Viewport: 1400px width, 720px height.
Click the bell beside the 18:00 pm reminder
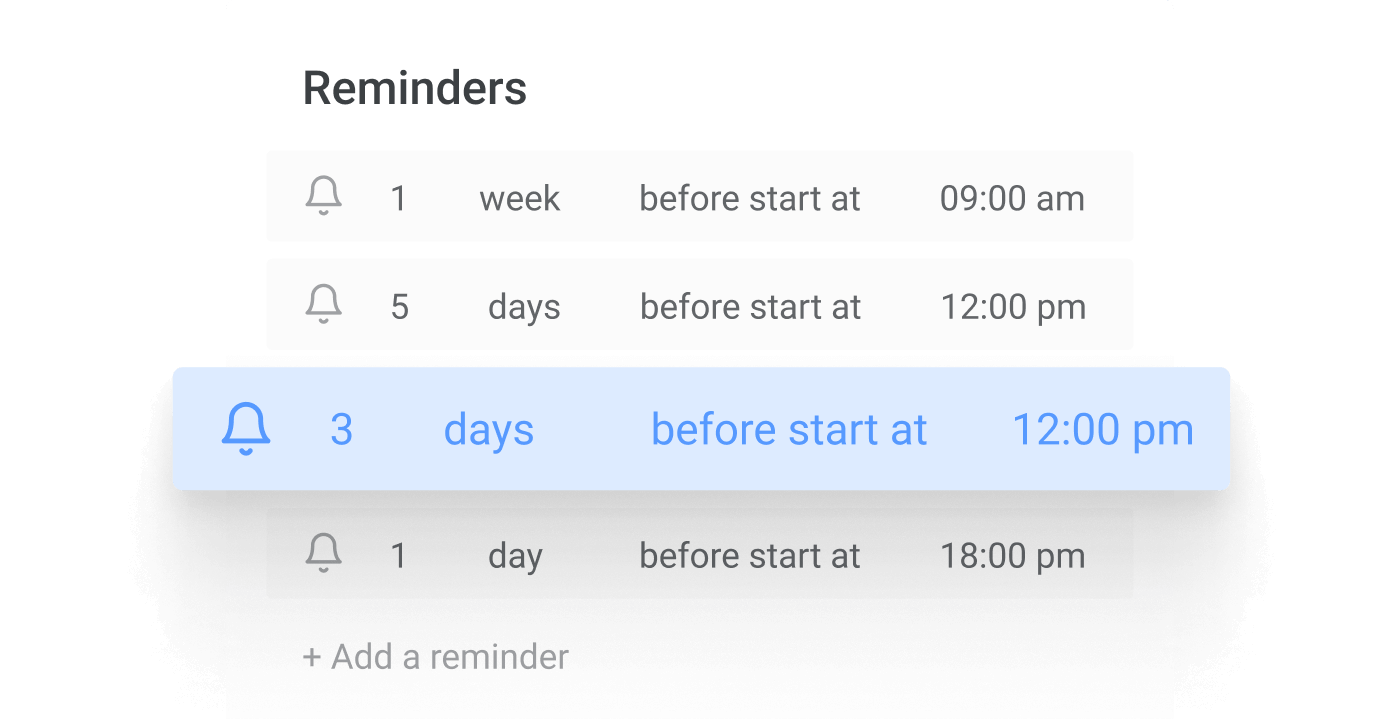coord(323,555)
